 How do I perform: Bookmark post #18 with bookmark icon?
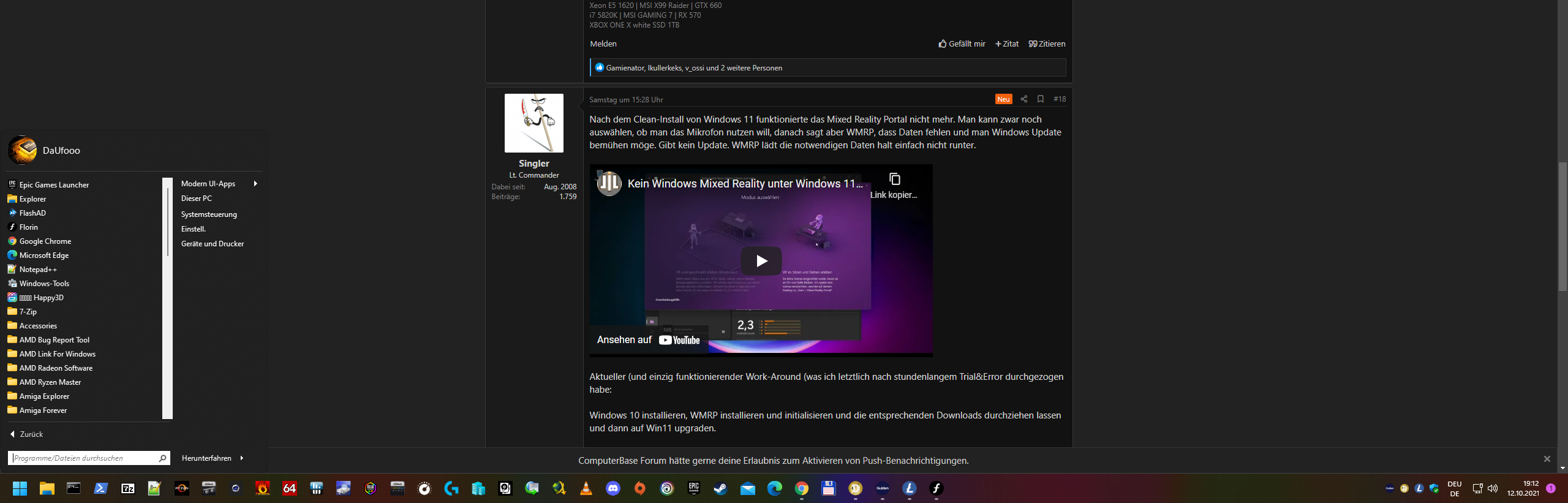(1041, 99)
